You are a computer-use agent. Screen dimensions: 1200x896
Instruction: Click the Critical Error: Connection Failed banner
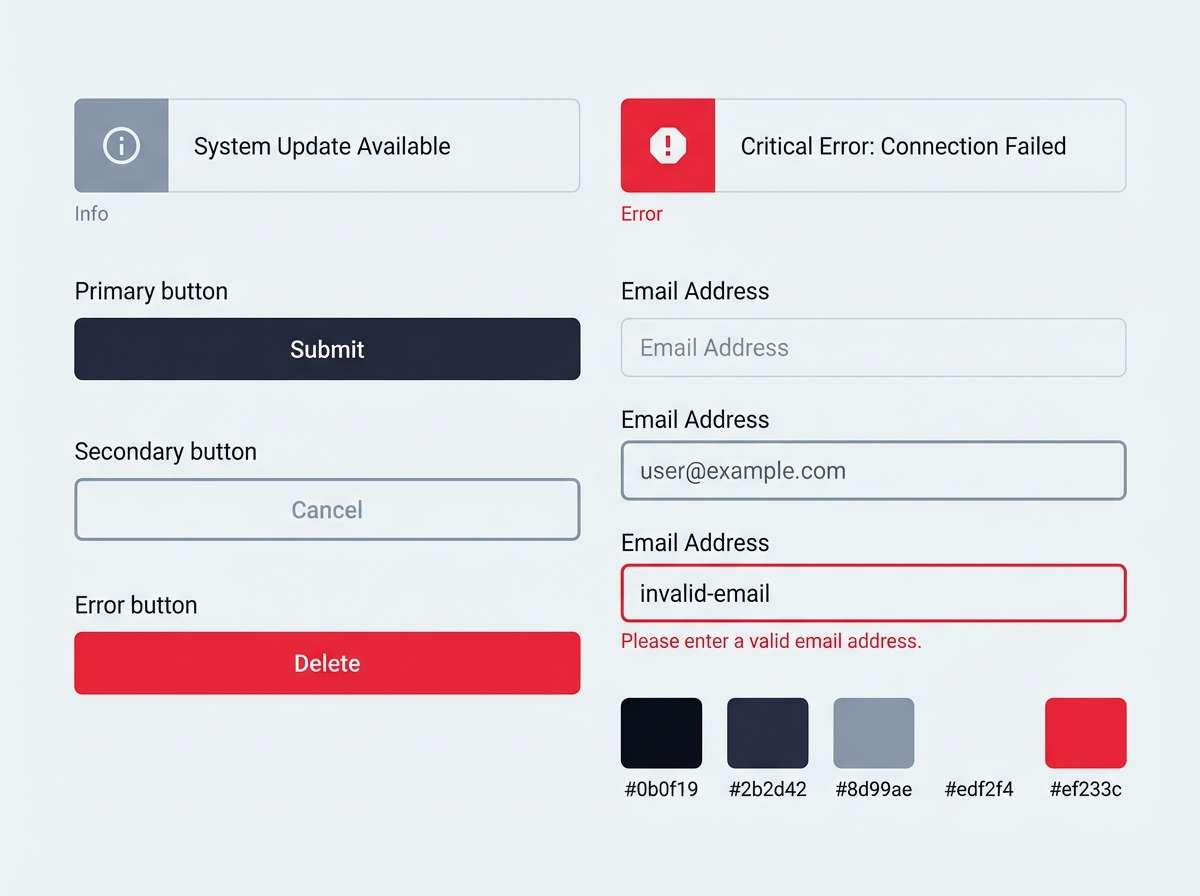click(x=902, y=145)
